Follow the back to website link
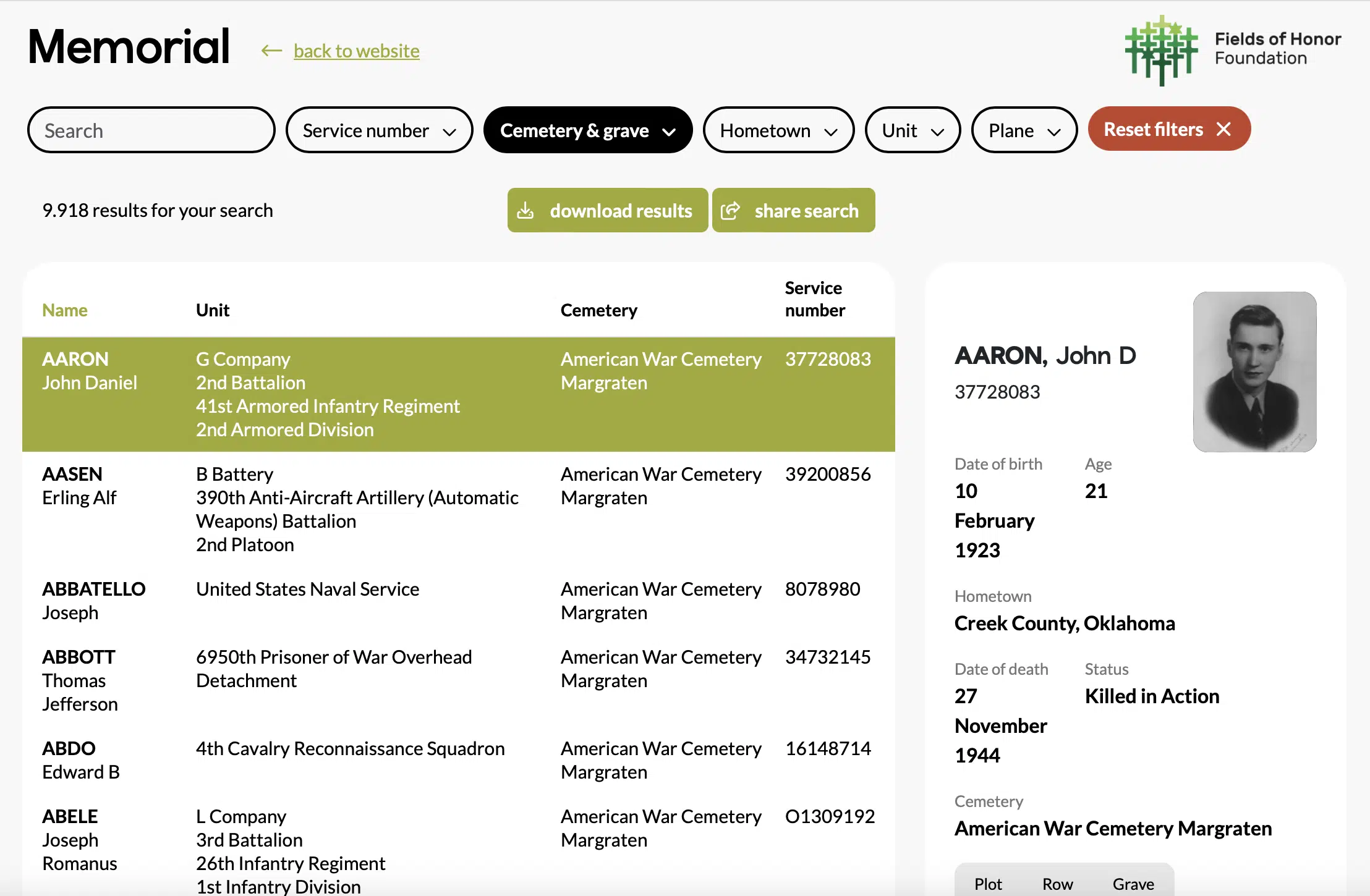The height and width of the screenshot is (896, 1370). coord(356,51)
